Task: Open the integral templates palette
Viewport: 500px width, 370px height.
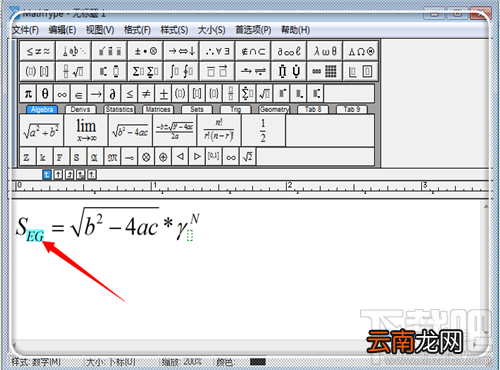Action: click(182, 71)
